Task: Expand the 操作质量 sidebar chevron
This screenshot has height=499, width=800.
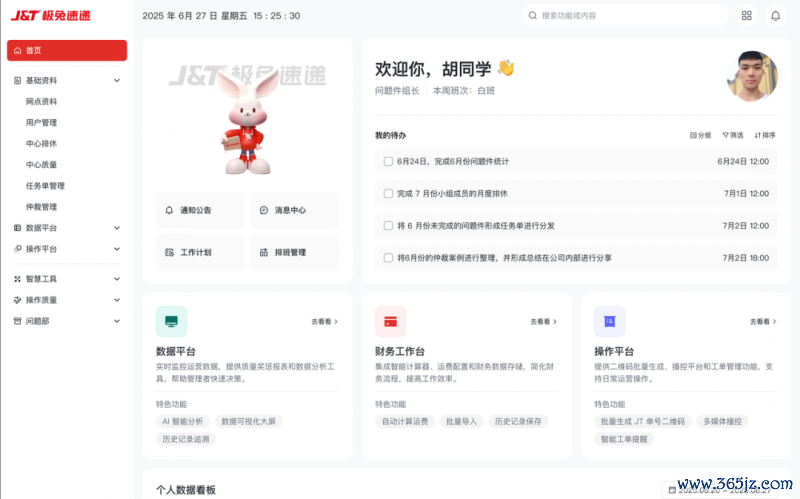Action: pyautogui.click(x=117, y=300)
